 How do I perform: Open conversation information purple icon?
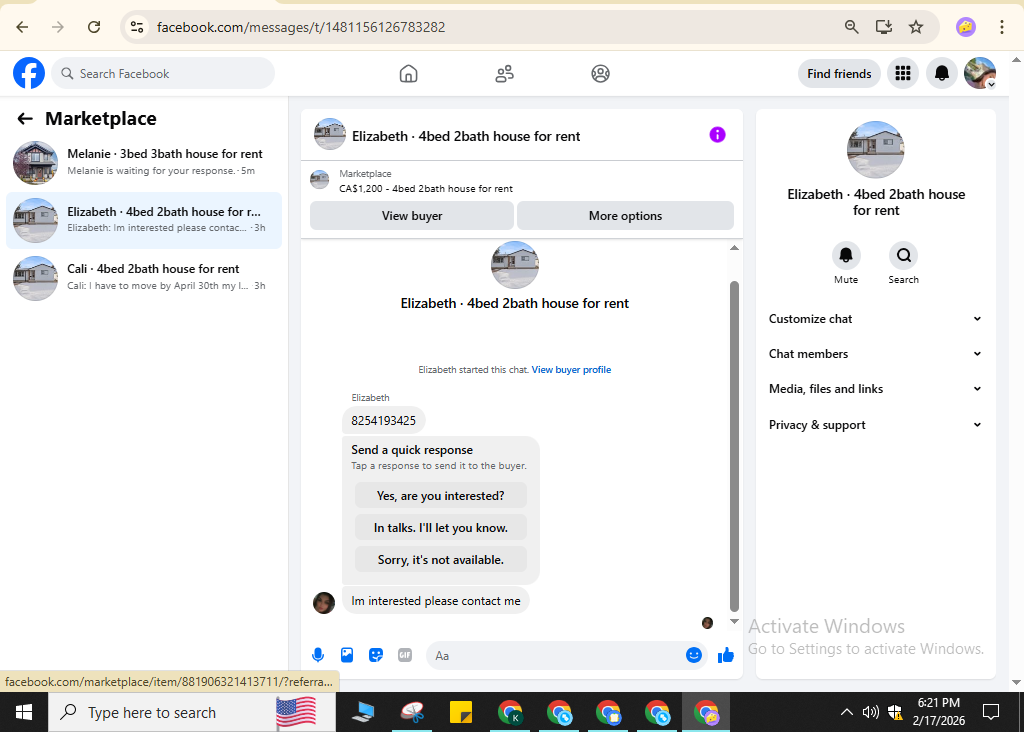click(x=717, y=135)
